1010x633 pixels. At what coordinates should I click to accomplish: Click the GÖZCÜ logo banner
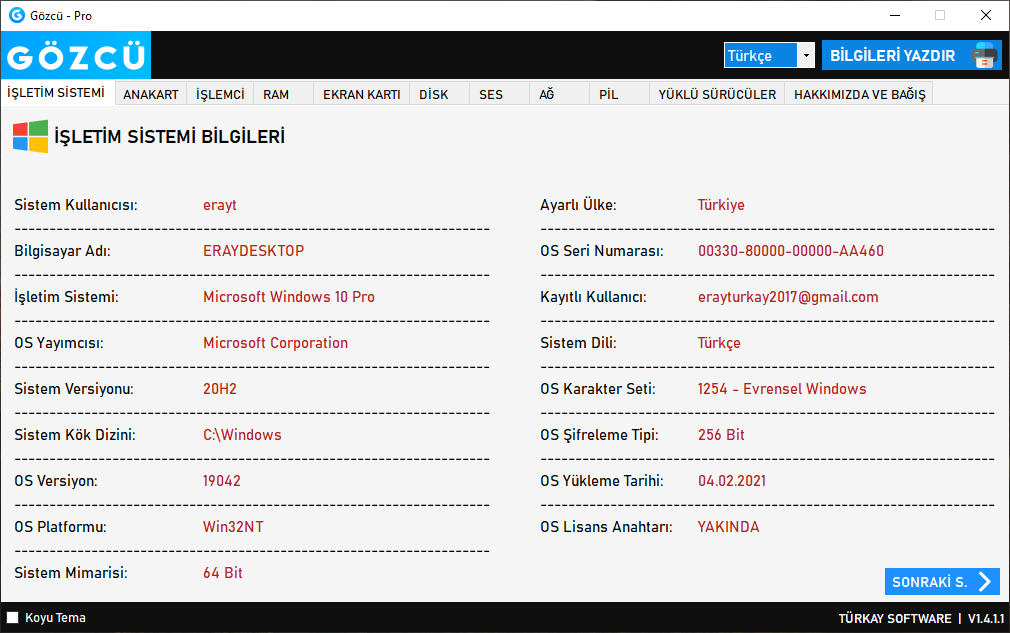pos(76,55)
